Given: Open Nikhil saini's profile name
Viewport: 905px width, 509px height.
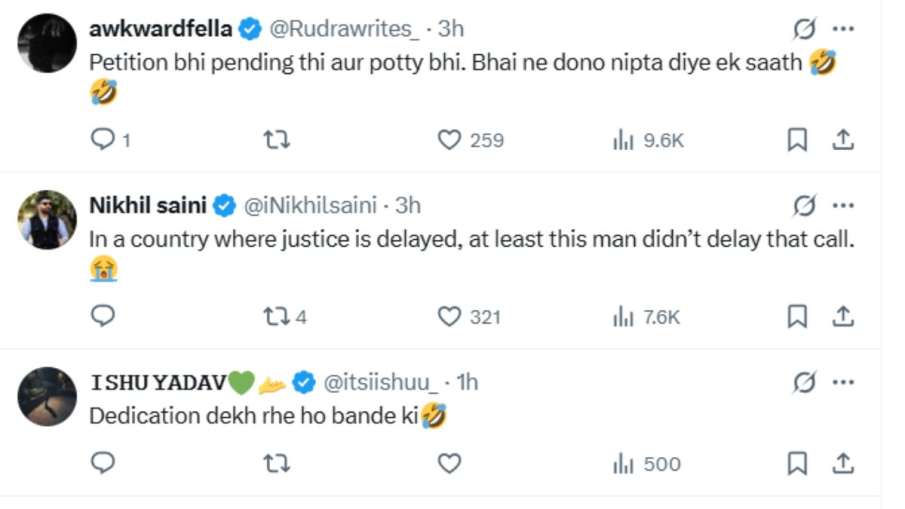Looking at the screenshot, I should [x=148, y=205].
